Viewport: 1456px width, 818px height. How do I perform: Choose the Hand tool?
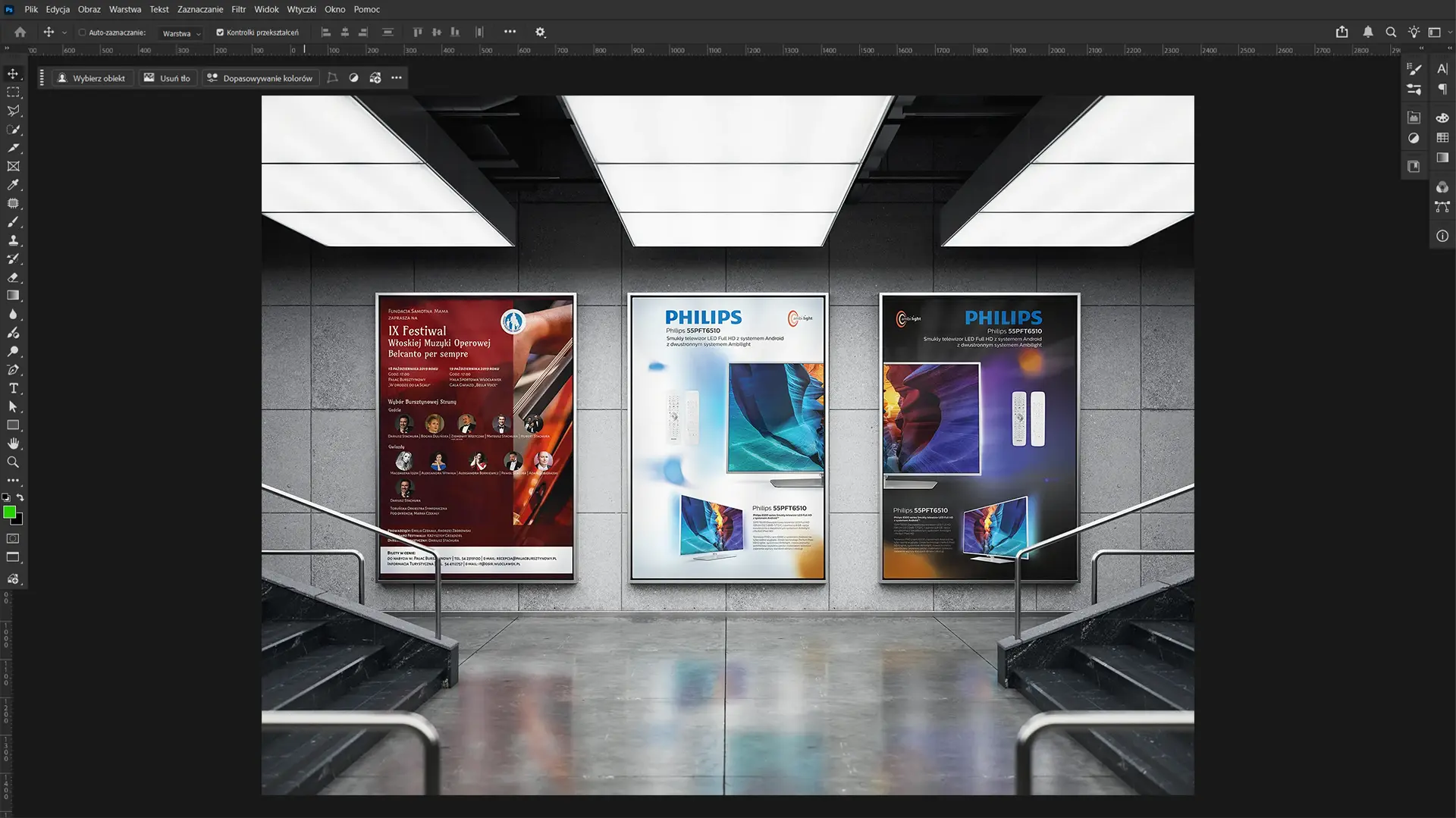tap(13, 443)
